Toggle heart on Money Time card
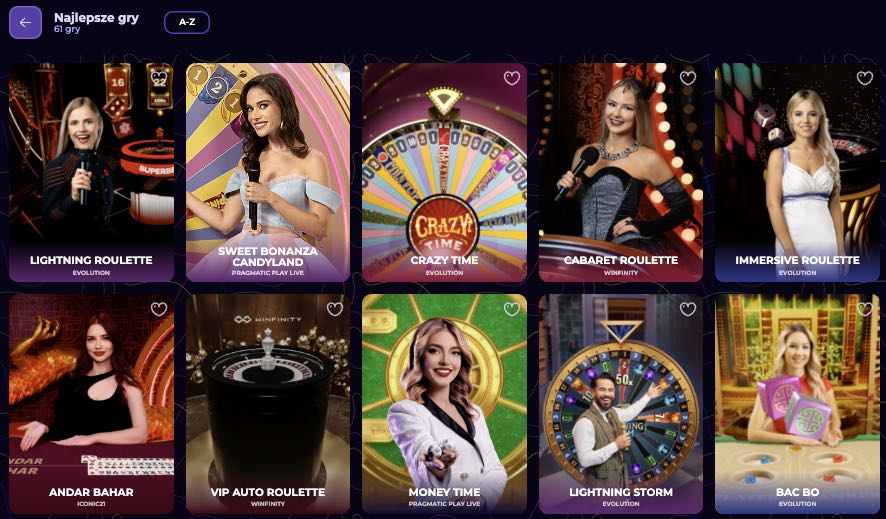Image resolution: width=886 pixels, height=519 pixels. [511, 309]
